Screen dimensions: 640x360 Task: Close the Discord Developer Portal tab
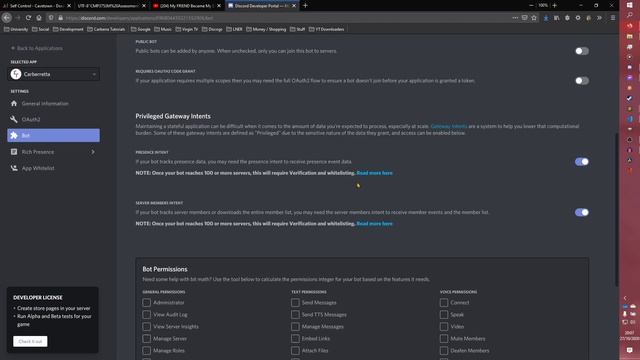click(x=294, y=6)
